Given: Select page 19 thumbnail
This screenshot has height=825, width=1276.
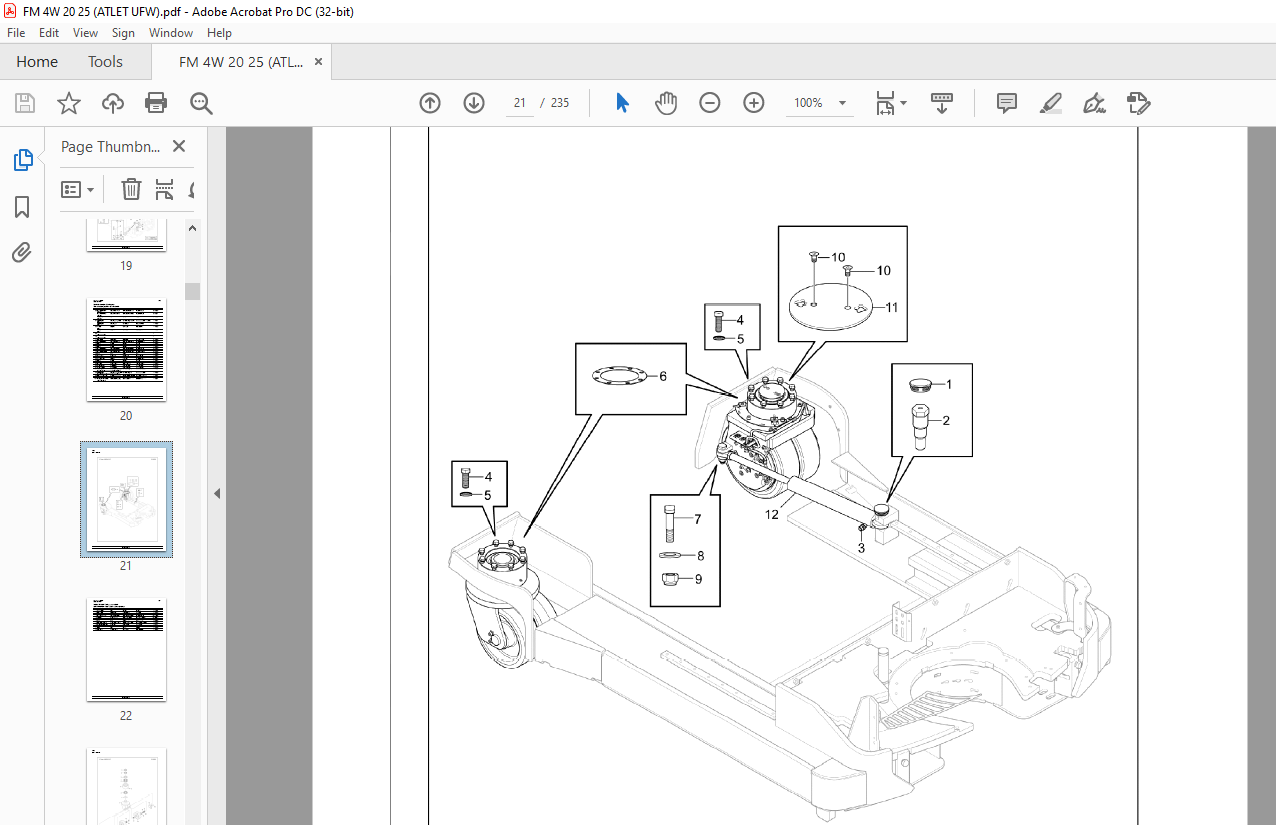Looking at the screenshot, I should (x=126, y=234).
